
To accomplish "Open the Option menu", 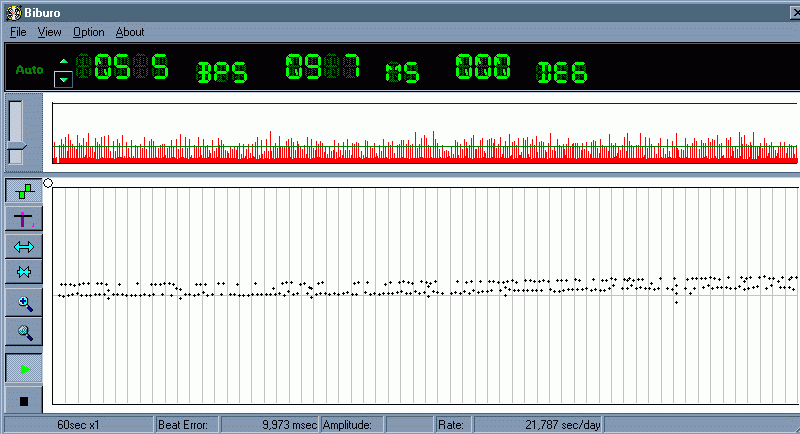I will 88,32.
